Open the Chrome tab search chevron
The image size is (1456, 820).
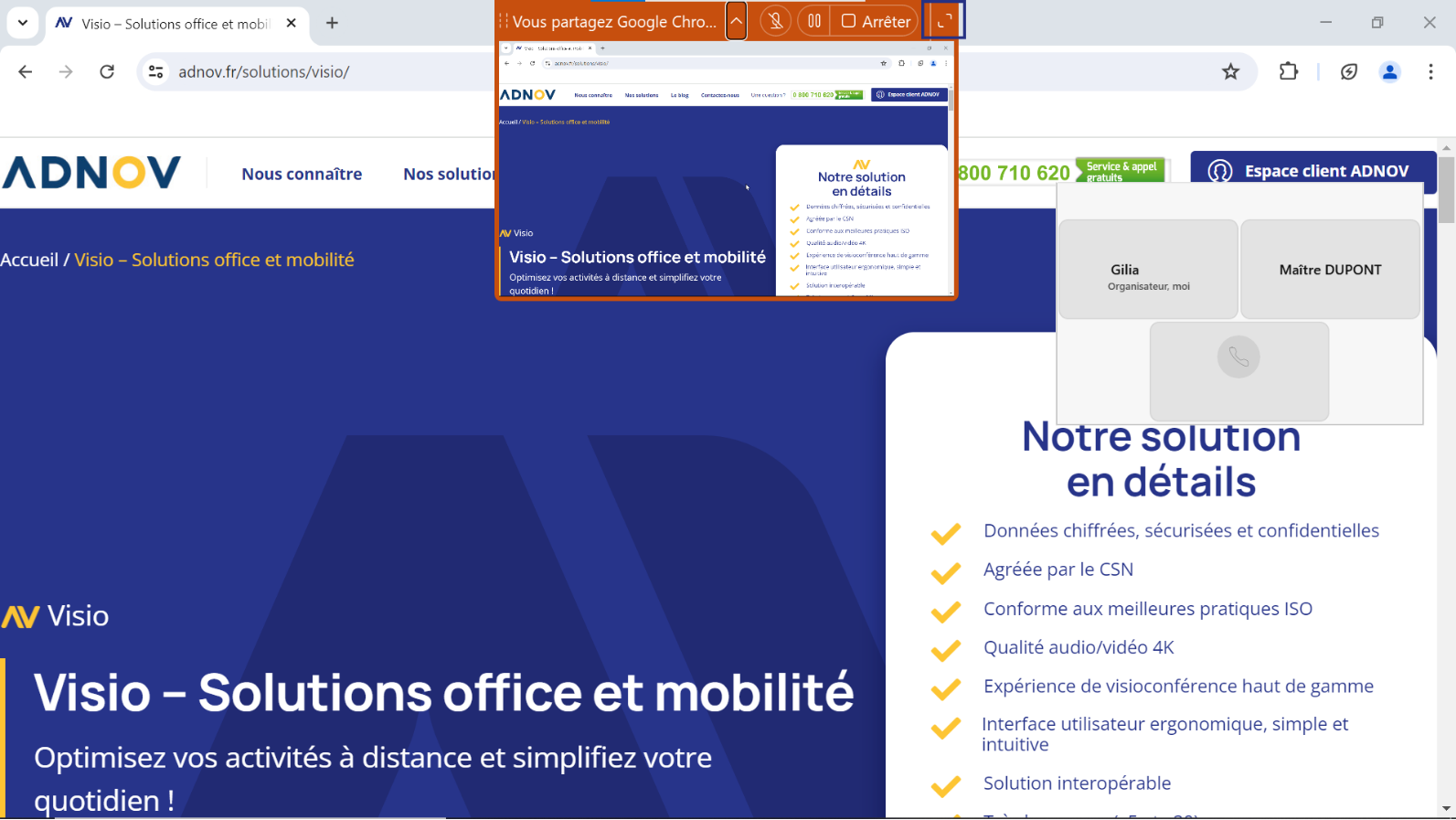pos(23,23)
